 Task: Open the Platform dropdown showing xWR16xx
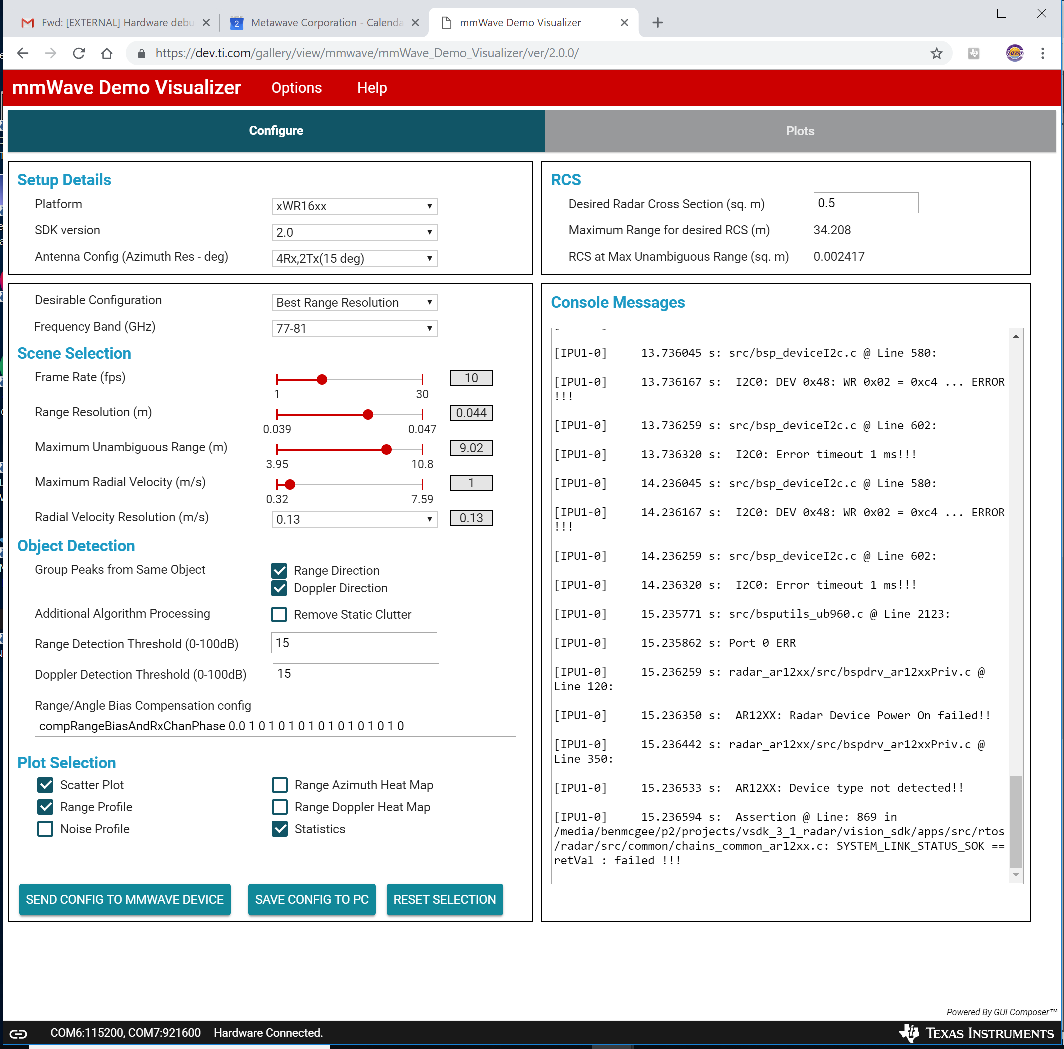pyautogui.click(x=354, y=206)
